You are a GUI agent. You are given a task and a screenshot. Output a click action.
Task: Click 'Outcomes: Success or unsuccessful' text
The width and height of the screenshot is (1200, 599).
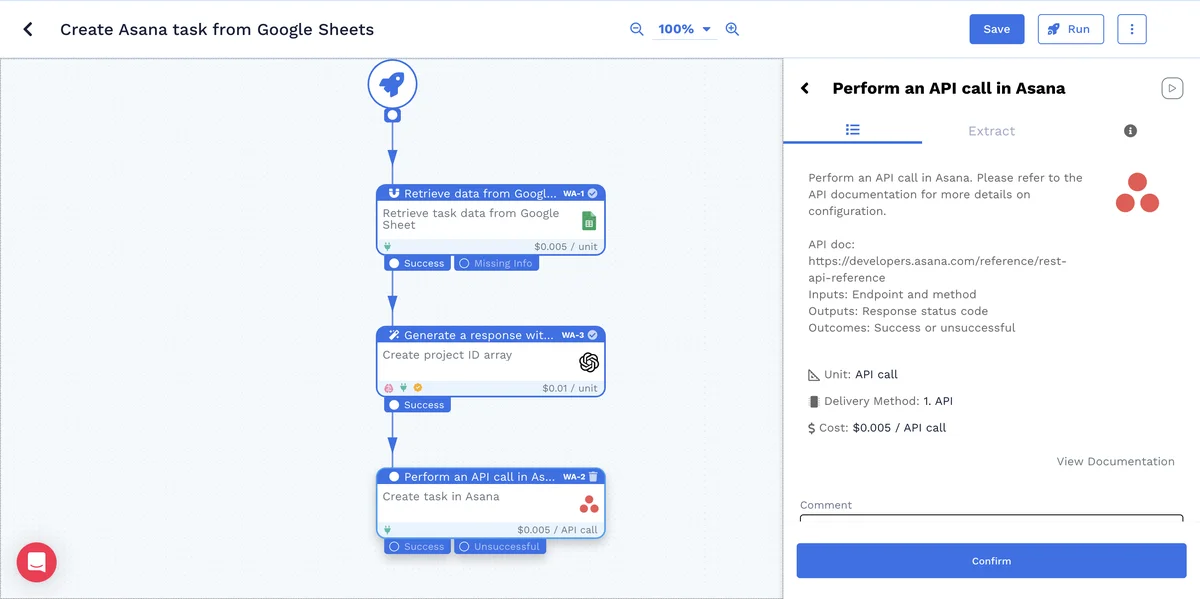click(x=911, y=328)
